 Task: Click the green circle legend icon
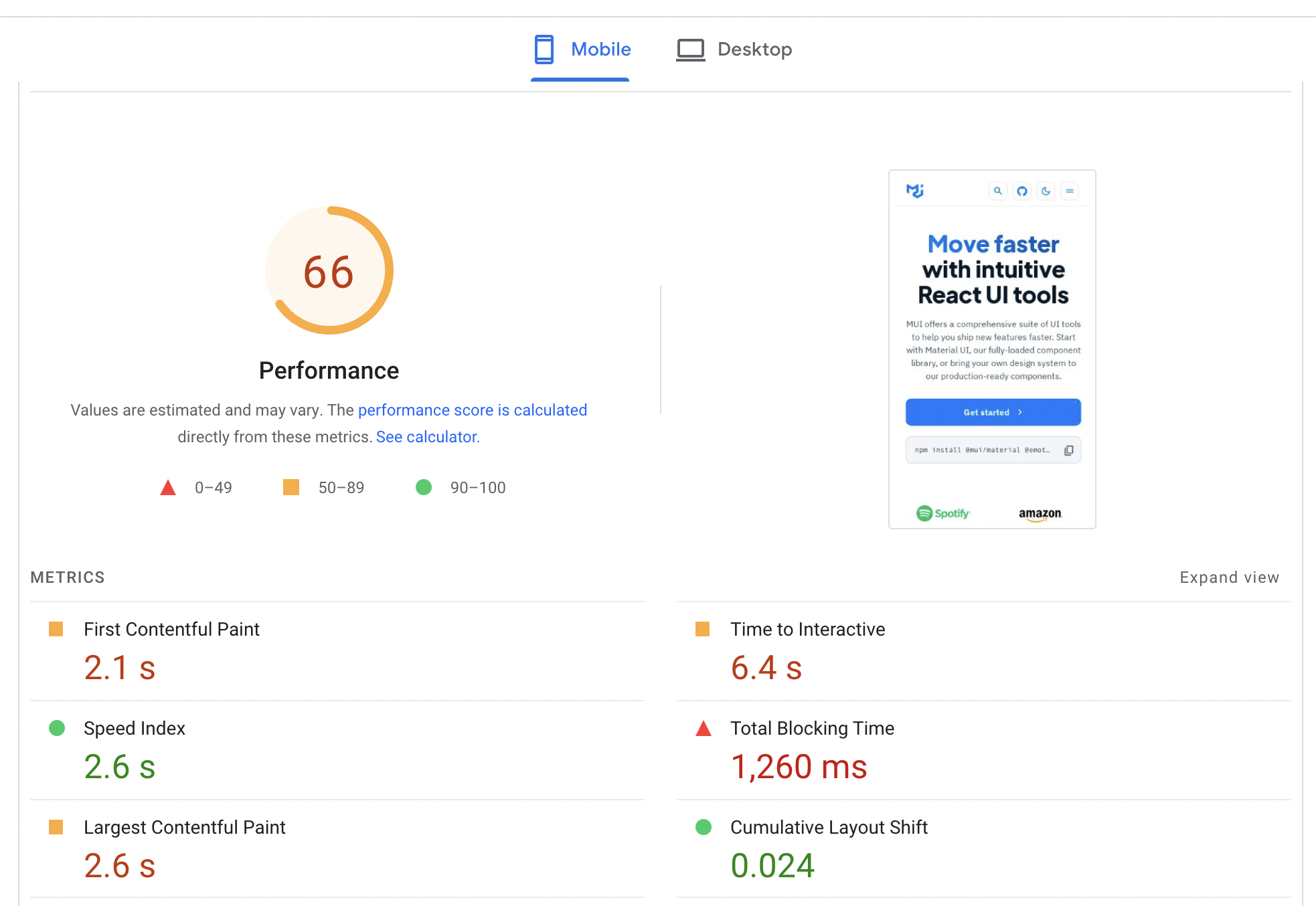(424, 487)
